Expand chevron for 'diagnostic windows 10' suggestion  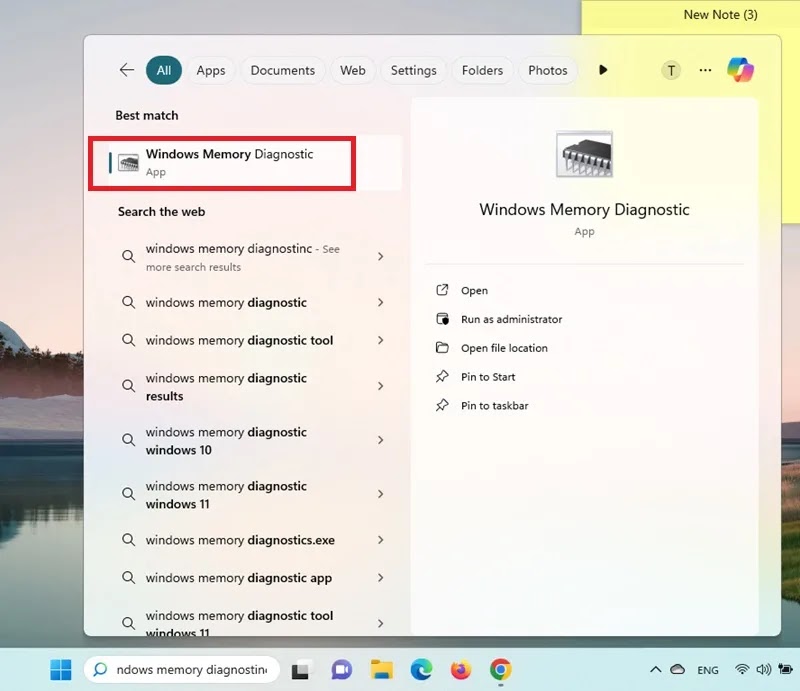[x=381, y=440]
